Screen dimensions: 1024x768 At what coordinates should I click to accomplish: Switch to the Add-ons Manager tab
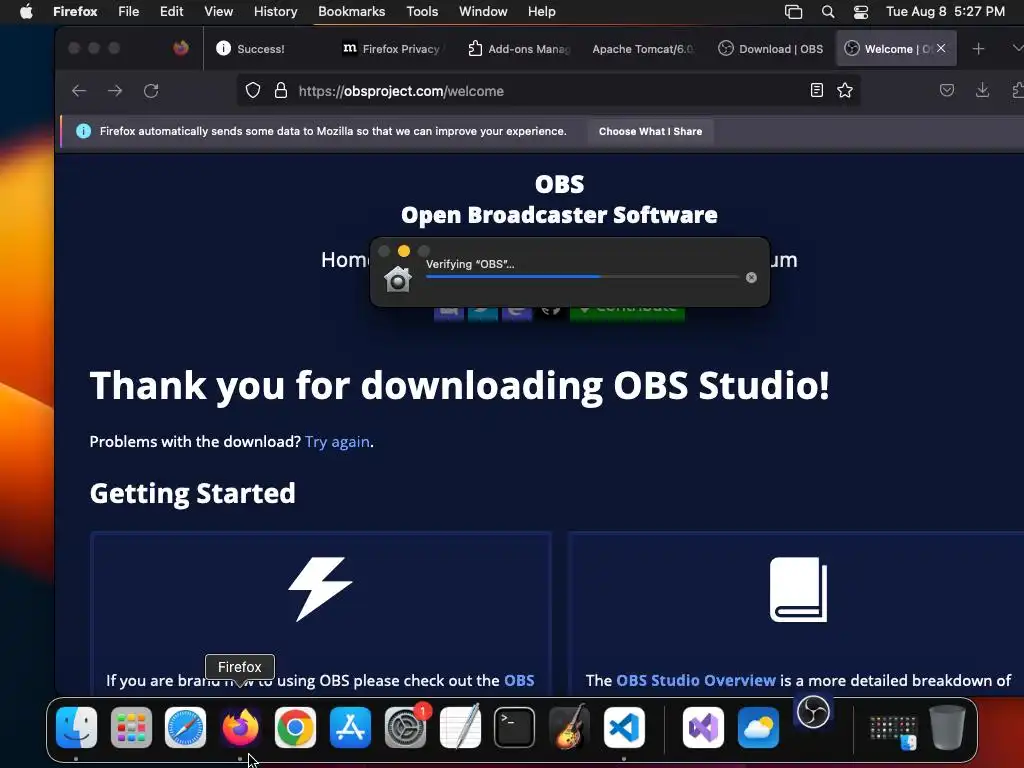520,48
